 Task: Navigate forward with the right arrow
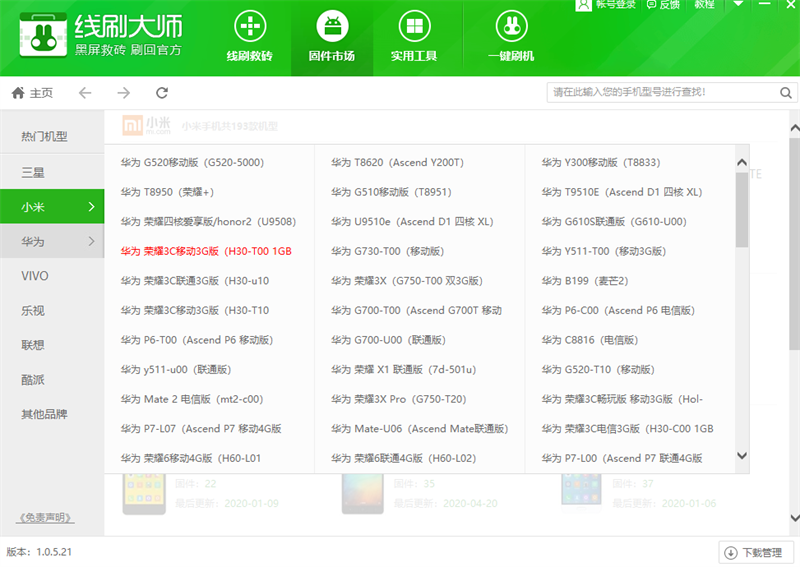[123, 93]
